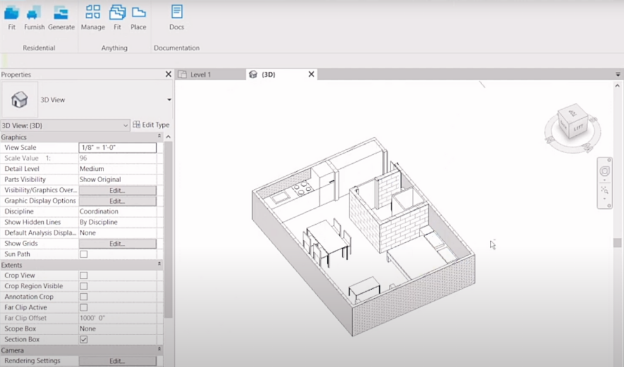Viewport: 624px width, 368px height.
Task: Click the Properties scroll up arrow
Action: click(168, 137)
